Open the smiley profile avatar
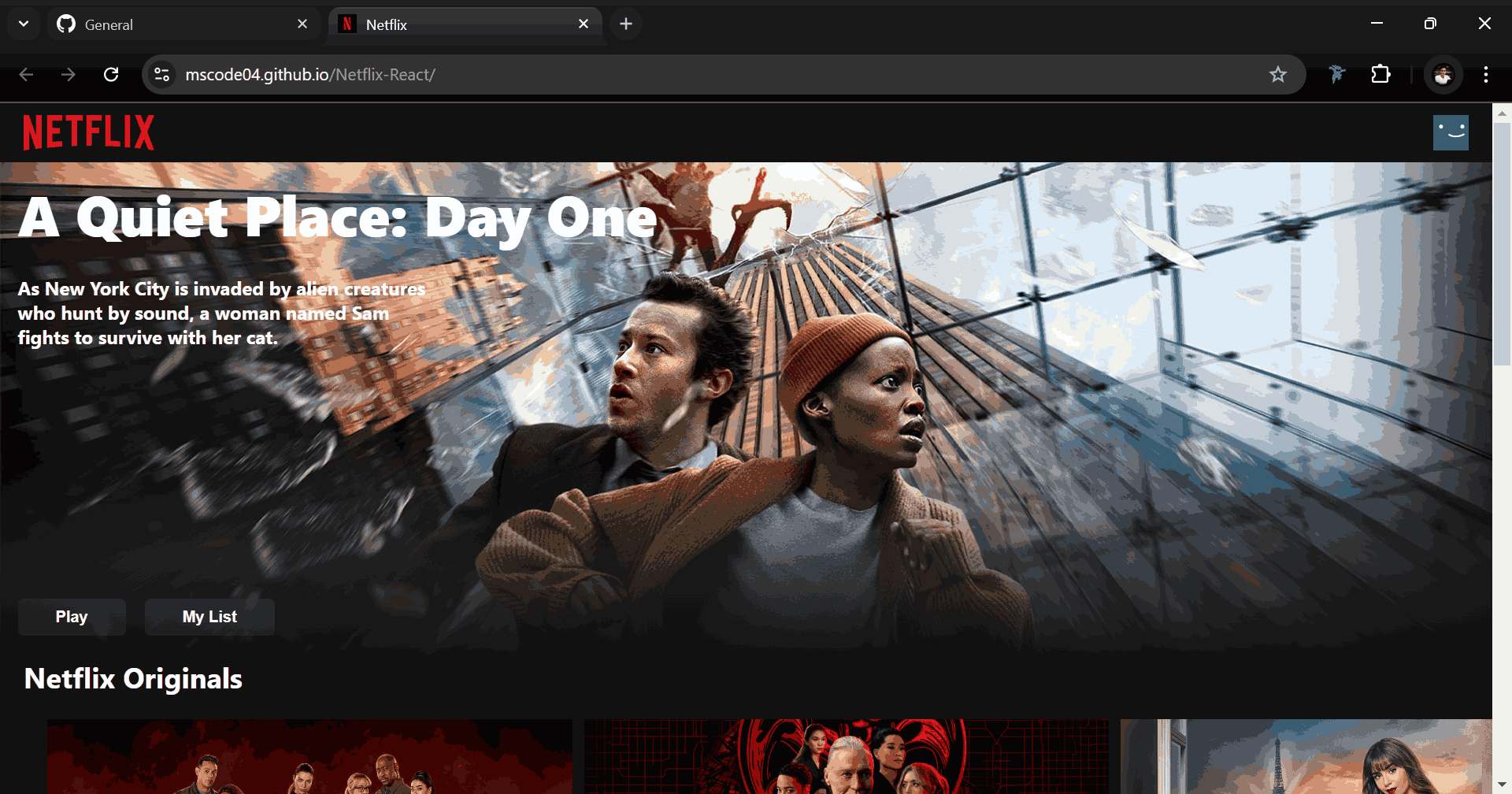 point(1451,132)
